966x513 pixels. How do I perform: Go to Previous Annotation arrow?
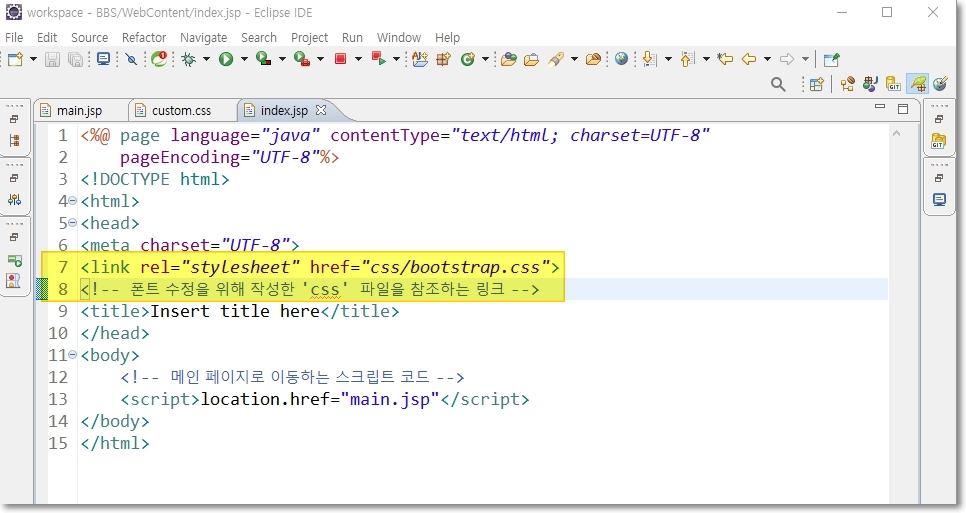(688, 59)
